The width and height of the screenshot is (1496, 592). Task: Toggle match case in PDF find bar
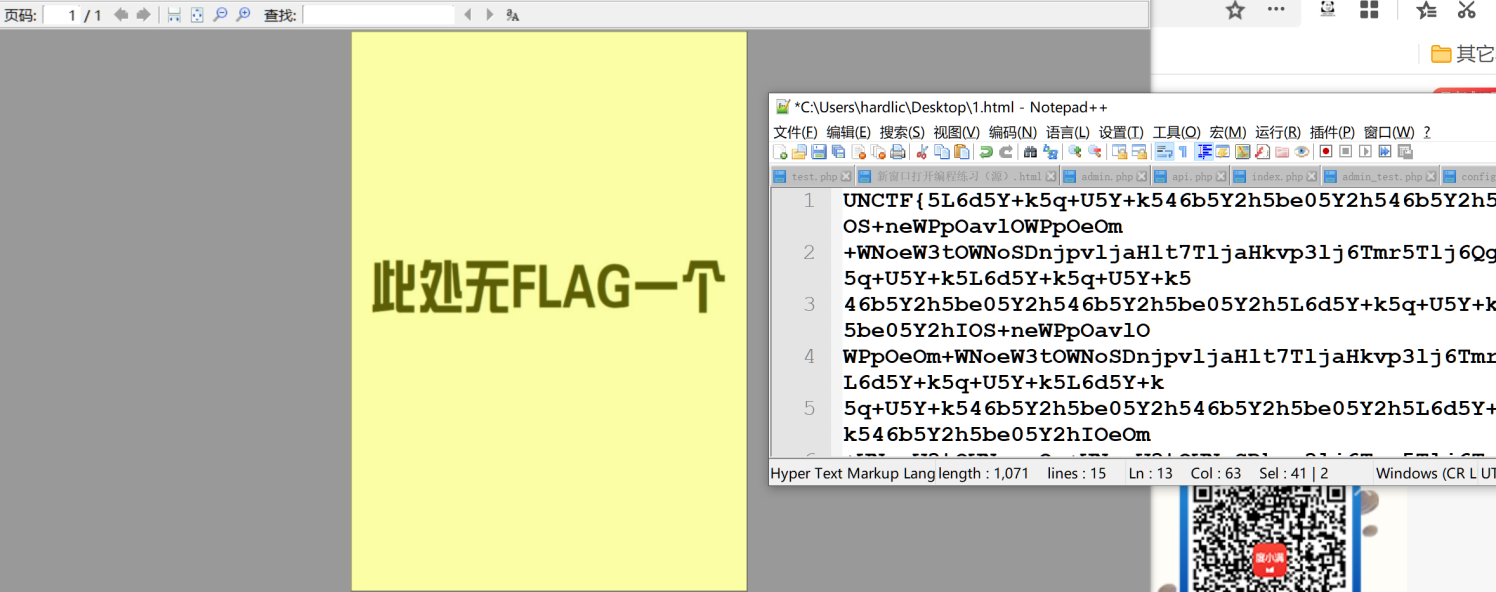point(513,15)
